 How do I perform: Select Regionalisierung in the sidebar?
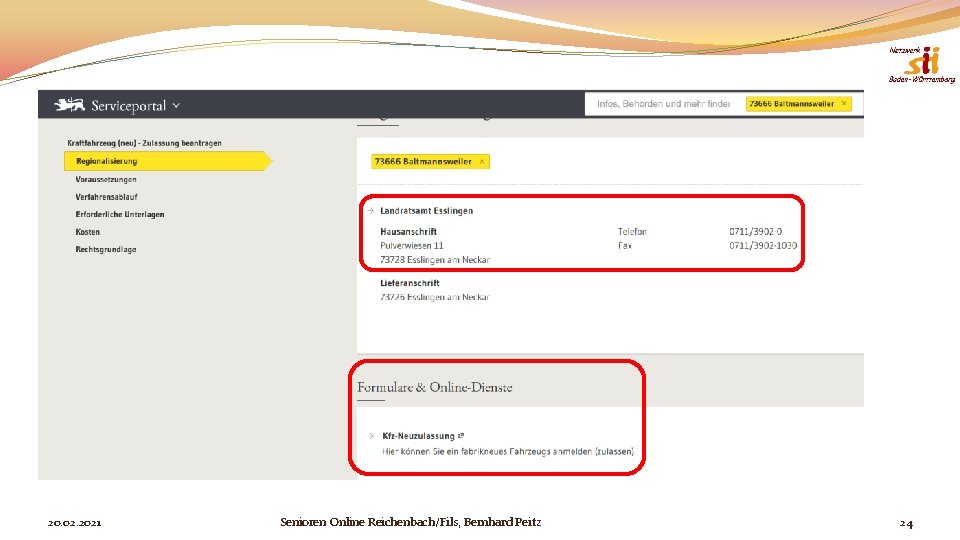(x=168, y=161)
